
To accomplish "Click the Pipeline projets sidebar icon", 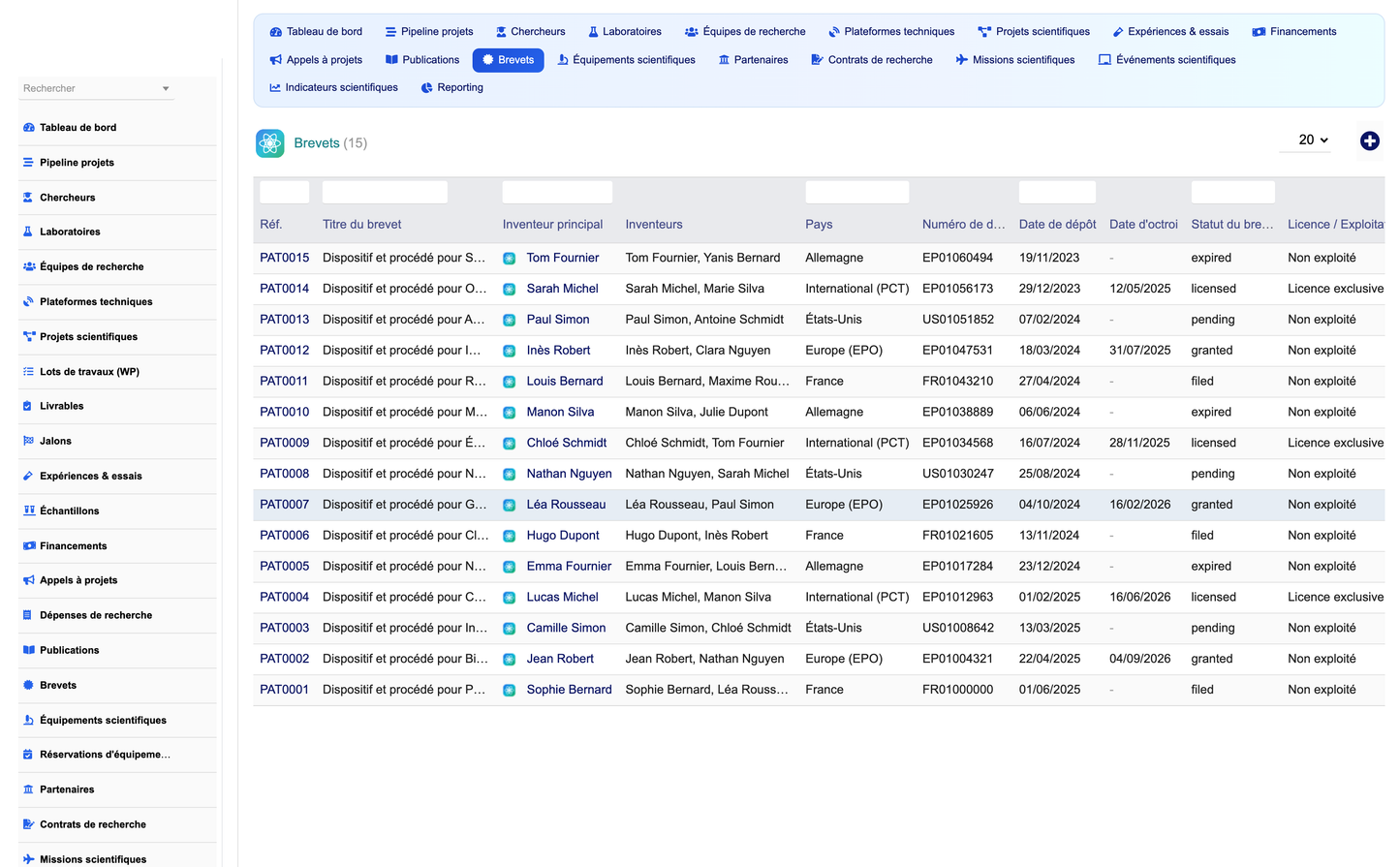I will click(x=29, y=162).
